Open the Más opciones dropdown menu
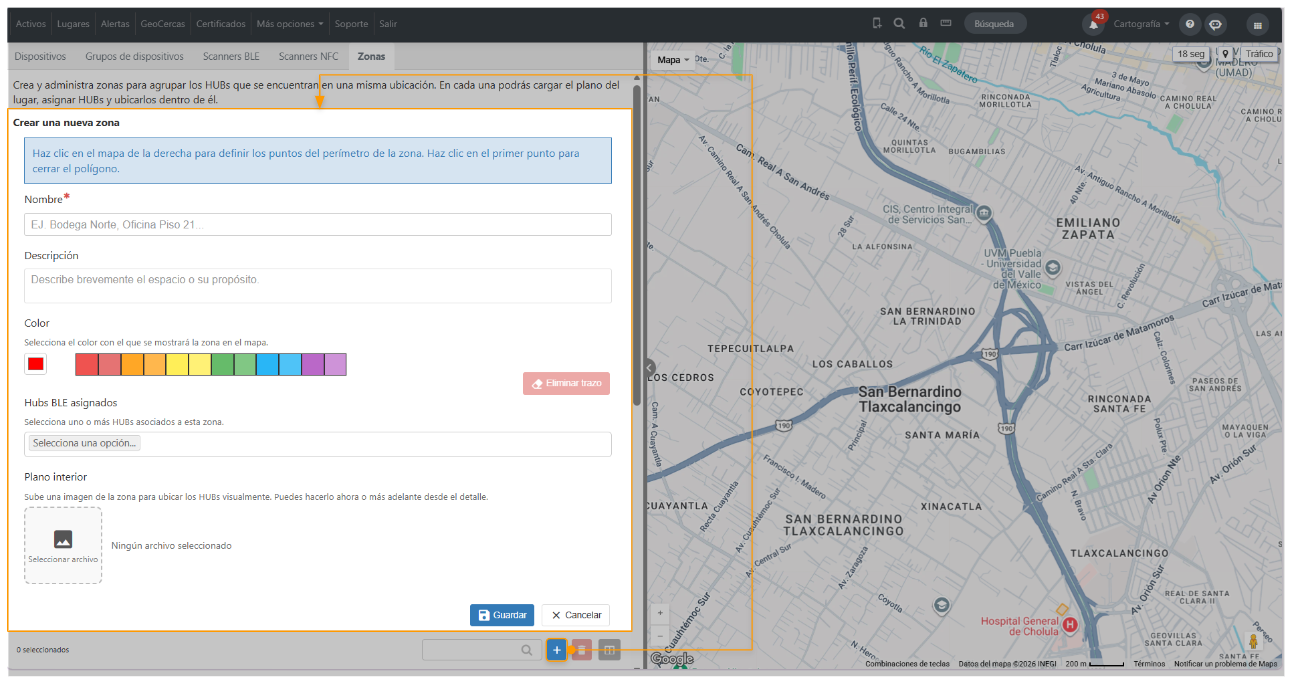 point(290,23)
